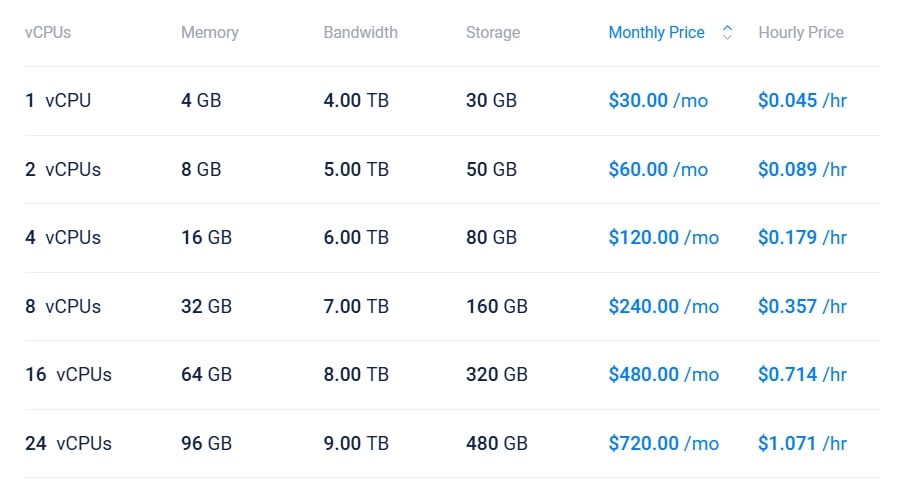Select the 16 vCPUs plan row

click(68, 375)
